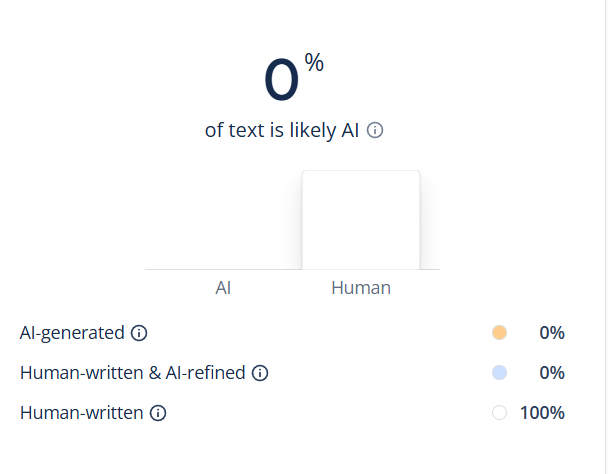The image size is (610, 474).
Task: Select the orange AI-generated color dot
Action: coord(499,333)
